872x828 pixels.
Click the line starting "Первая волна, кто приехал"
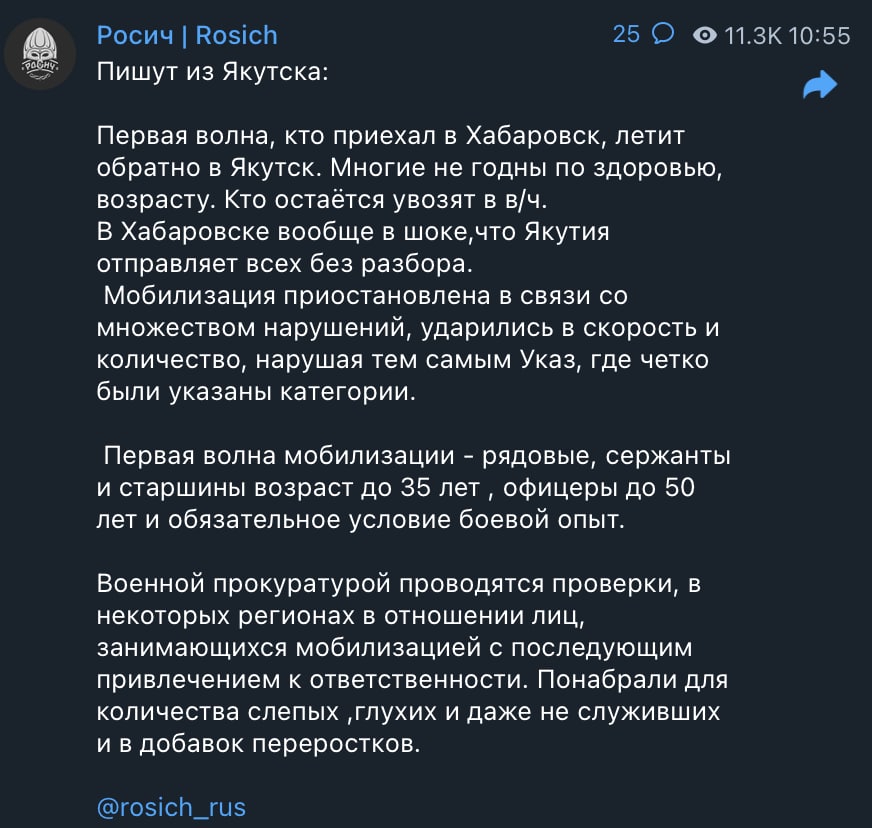(x=390, y=136)
